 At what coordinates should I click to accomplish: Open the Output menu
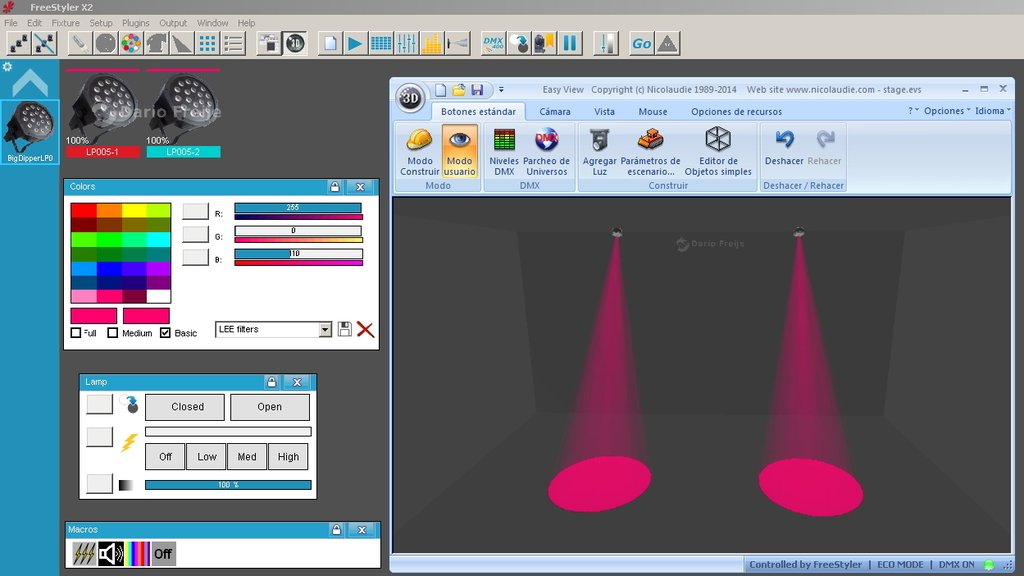[x=173, y=23]
